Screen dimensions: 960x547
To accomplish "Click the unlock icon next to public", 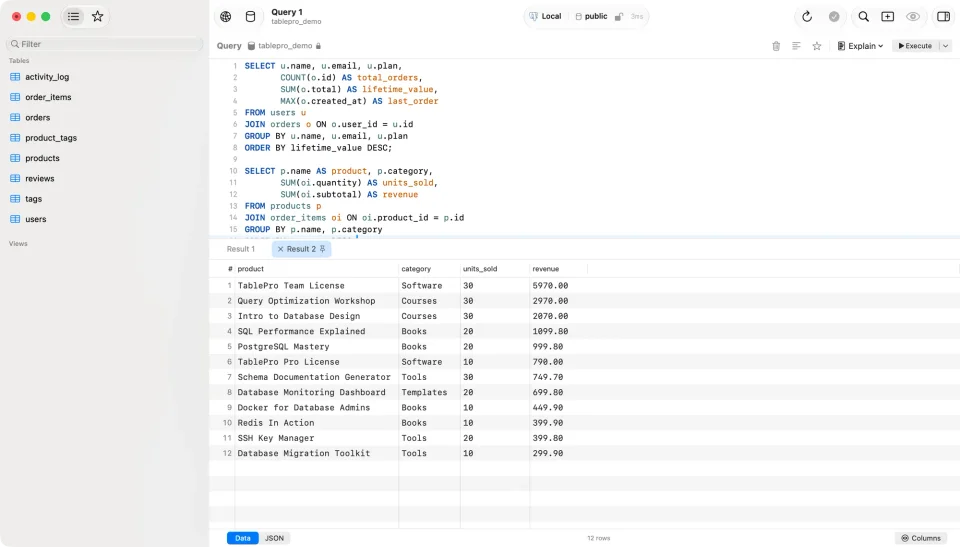I will [x=618, y=17].
